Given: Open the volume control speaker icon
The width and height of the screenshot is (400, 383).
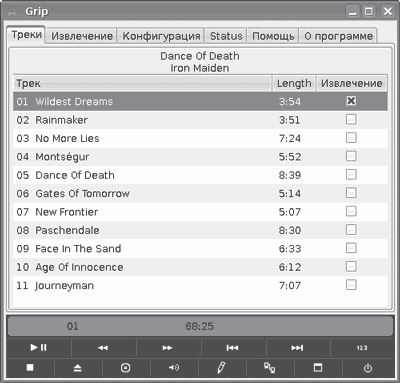Looking at the screenshot, I should (x=174, y=368).
